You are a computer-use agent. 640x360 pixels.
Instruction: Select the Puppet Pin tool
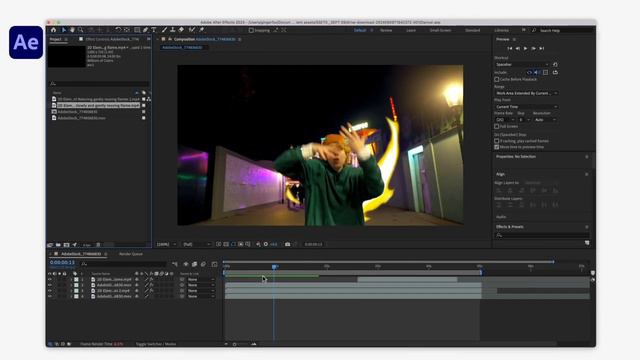[202, 30]
